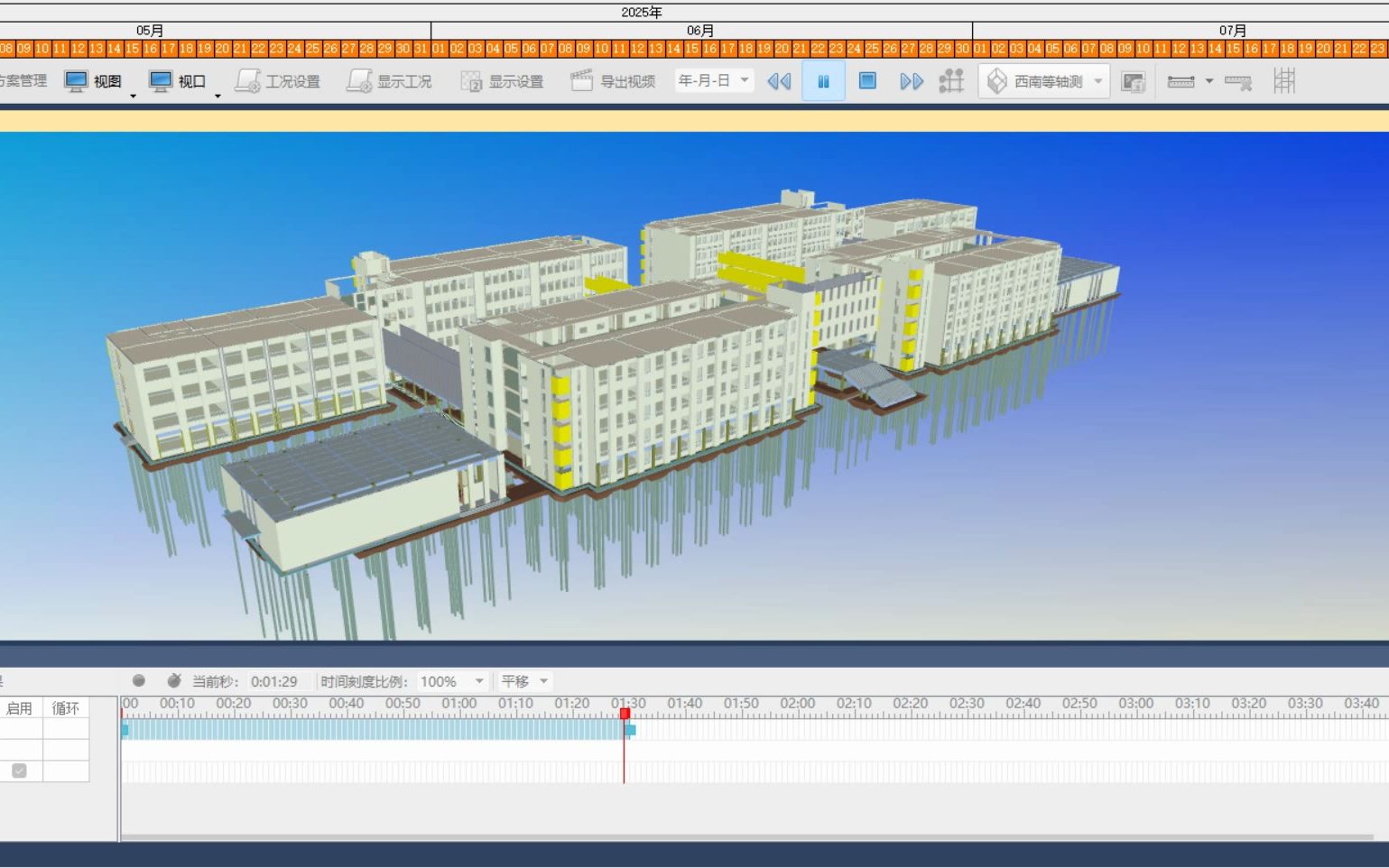Click 显示工况 (show conditions) button

pyautogui.click(x=390, y=81)
